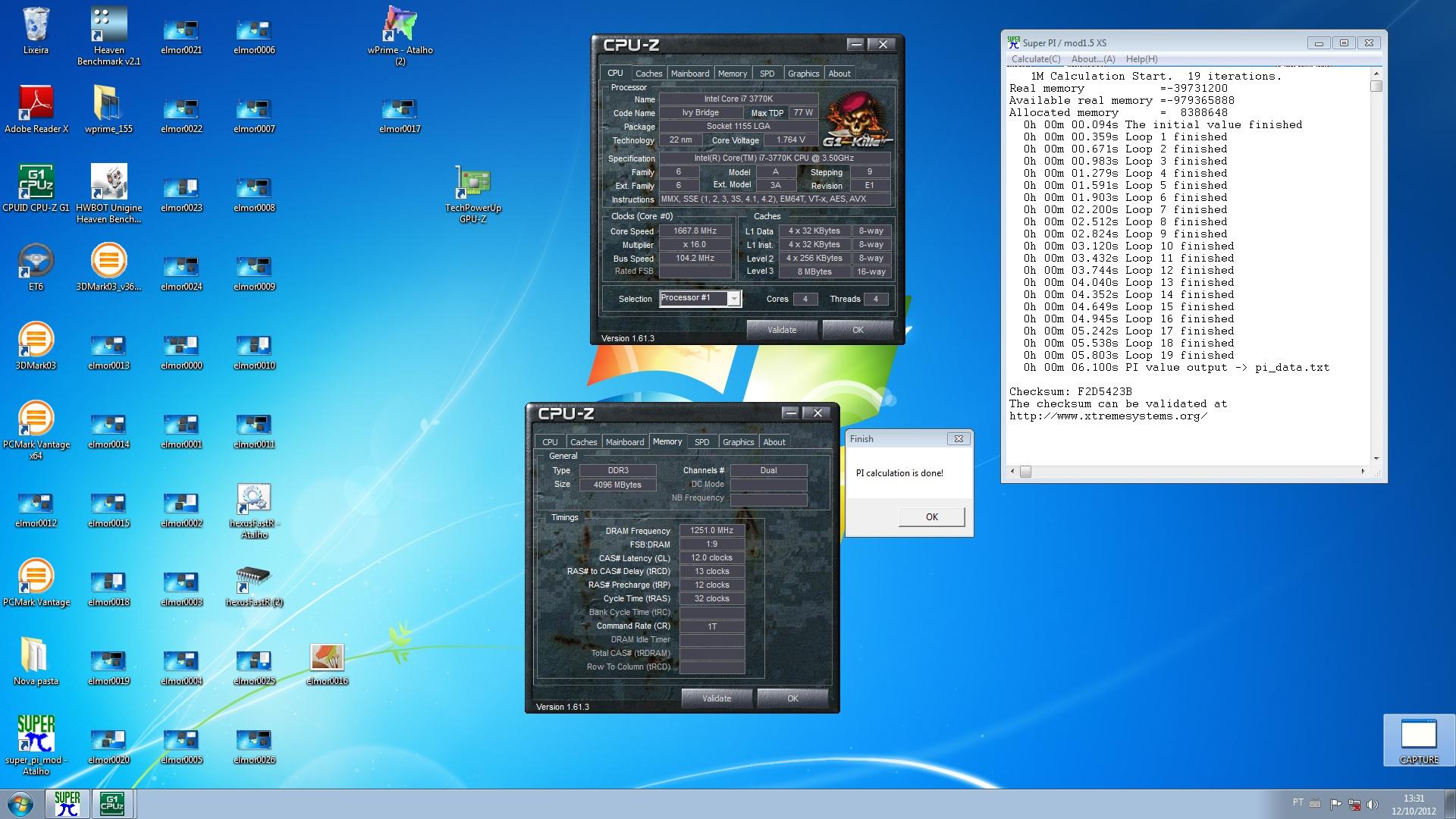The width and height of the screenshot is (1456, 819).
Task: Click Super PI horizontal scrollbar right arrow
Action: (x=1363, y=472)
